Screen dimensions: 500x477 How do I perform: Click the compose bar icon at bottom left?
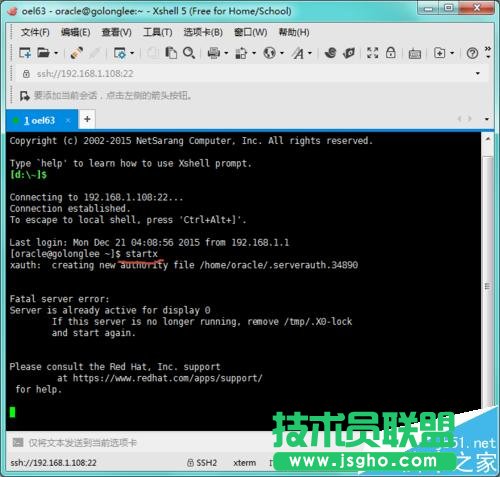[x=18, y=442]
